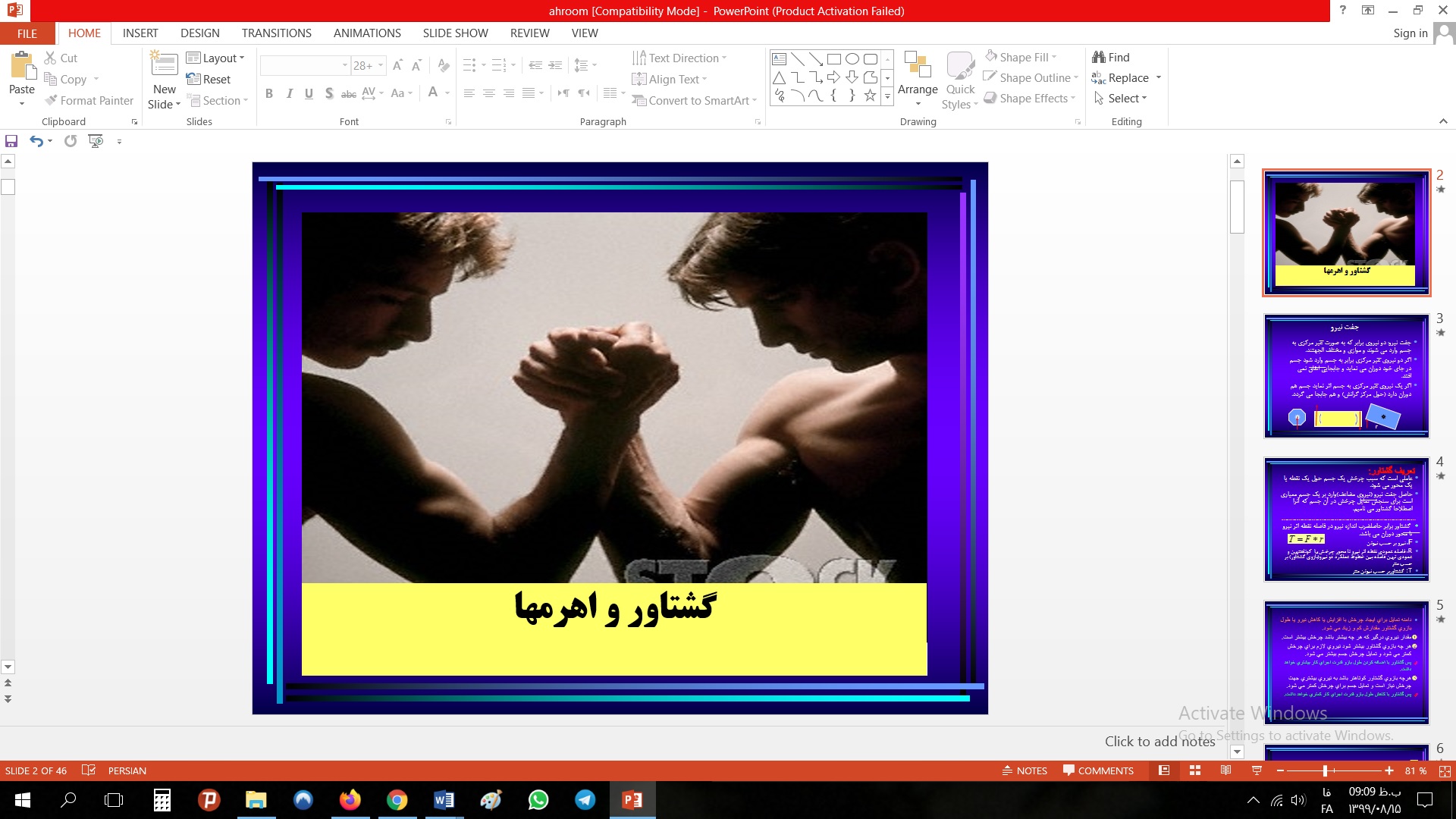Screen dimensions: 1456x819
Task: Switch to Slide Sorter view icon
Action: pyautogui.click(x=1195, y=770)
